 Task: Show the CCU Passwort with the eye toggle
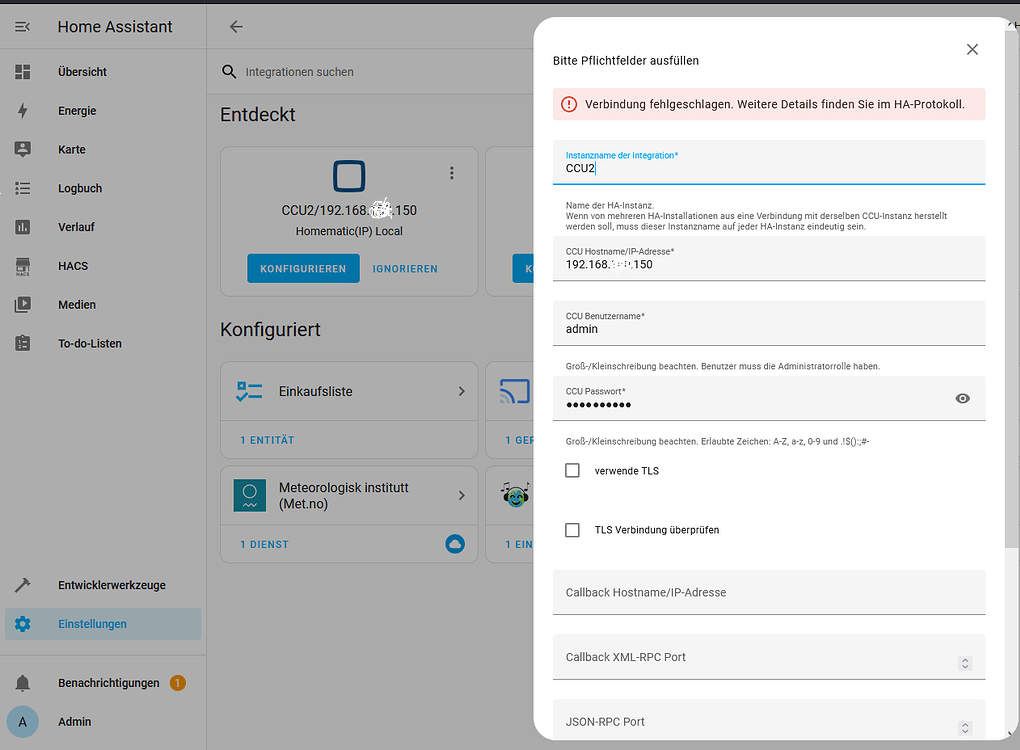point(962,398)
